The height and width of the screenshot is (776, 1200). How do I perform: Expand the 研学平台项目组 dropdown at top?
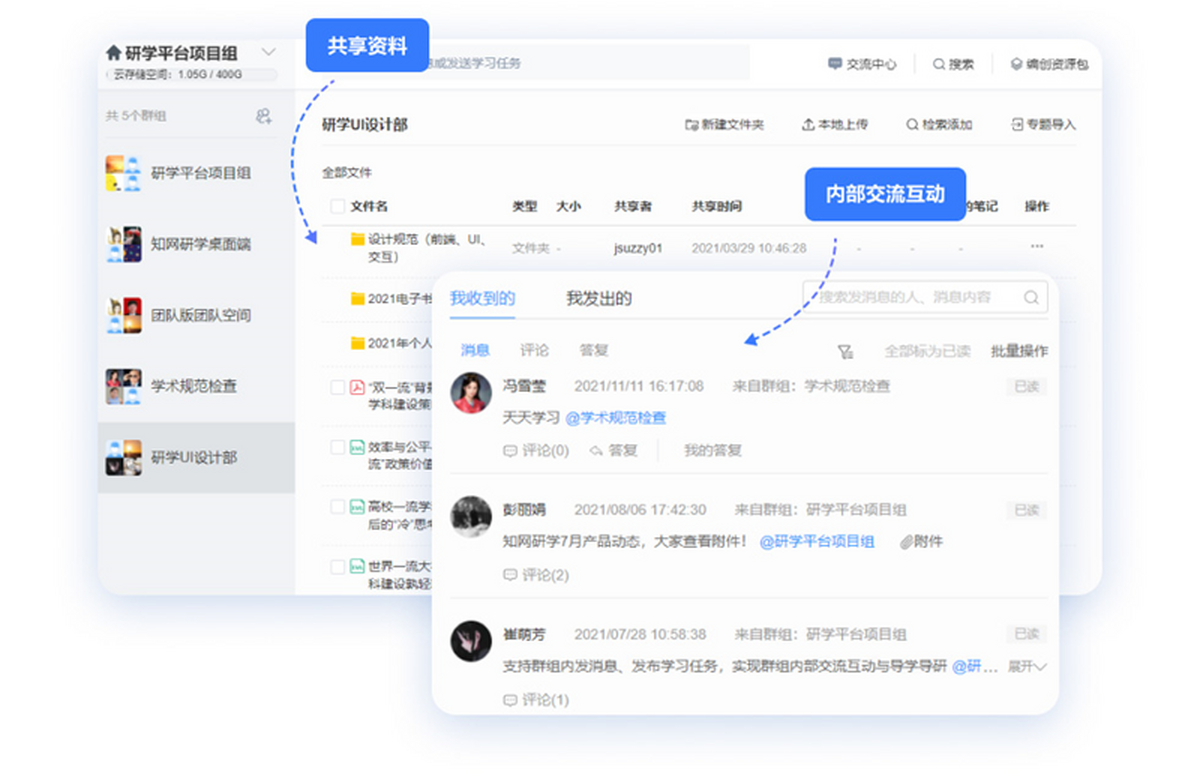[x=268, y=52]
